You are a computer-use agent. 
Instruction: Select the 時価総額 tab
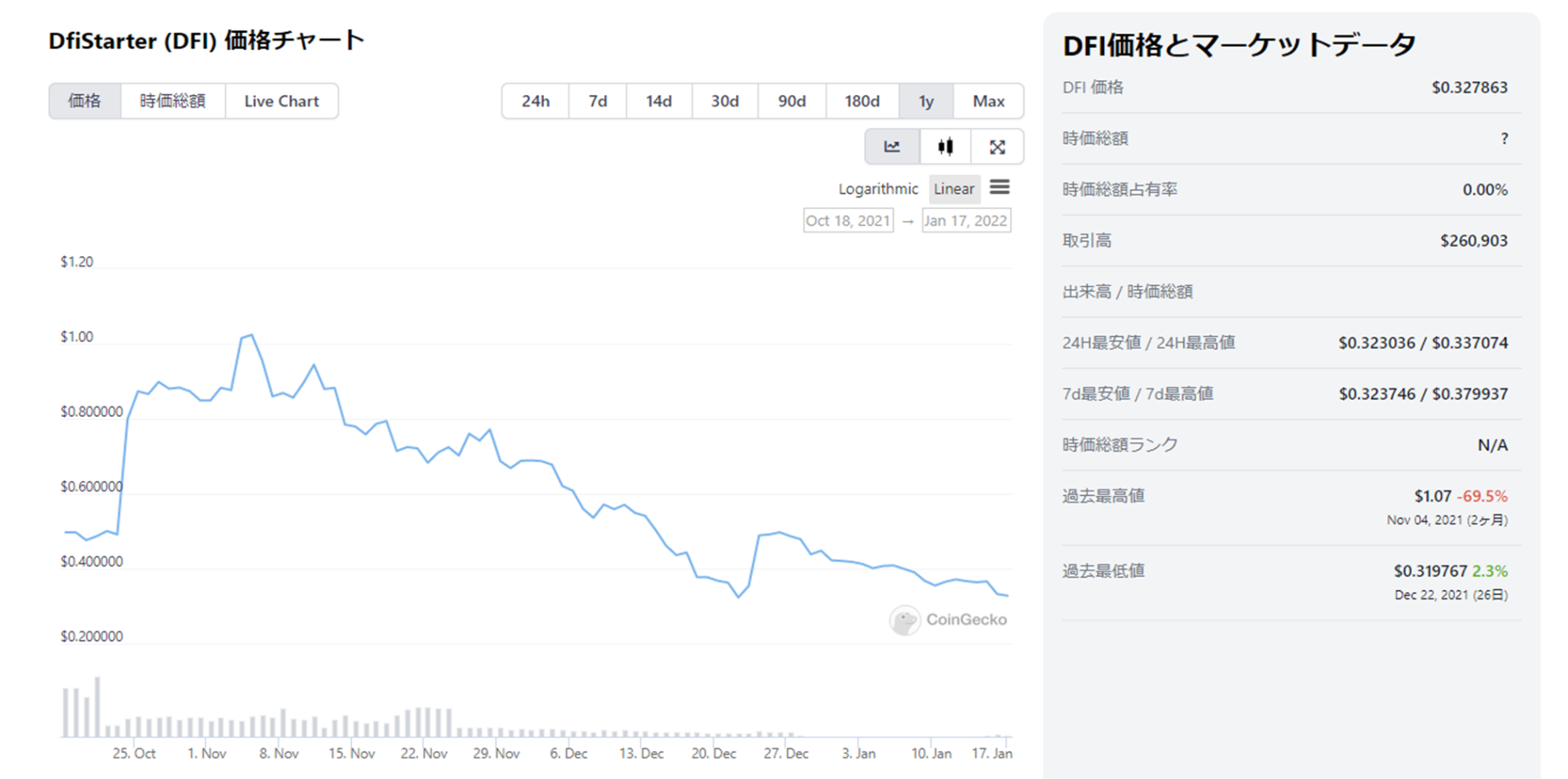tap(172, 101)
